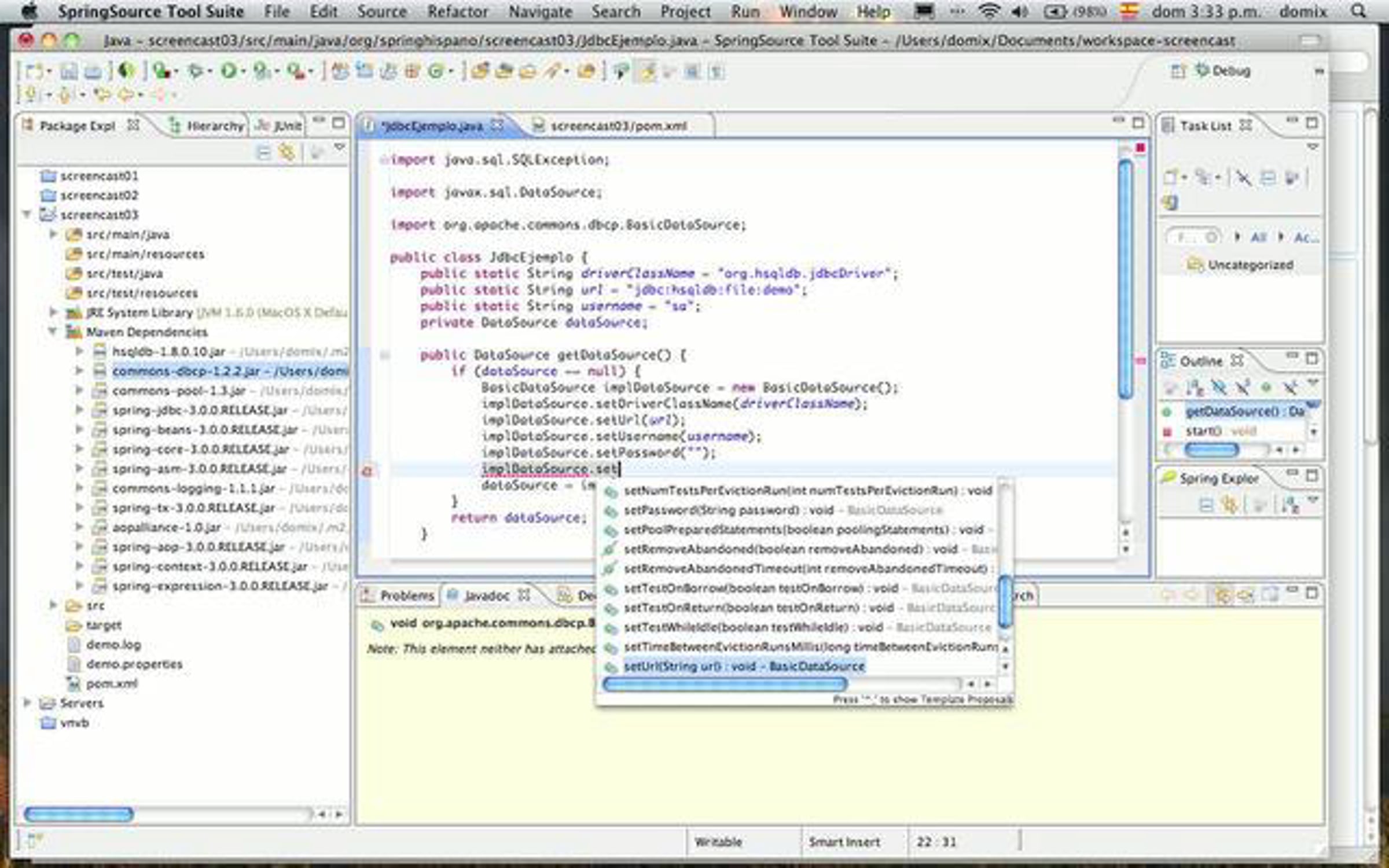The image size is (1389, 868).
Task: Click Package Explorer horizontal scrollbar thumb
Action: click(x=79, y=815)
